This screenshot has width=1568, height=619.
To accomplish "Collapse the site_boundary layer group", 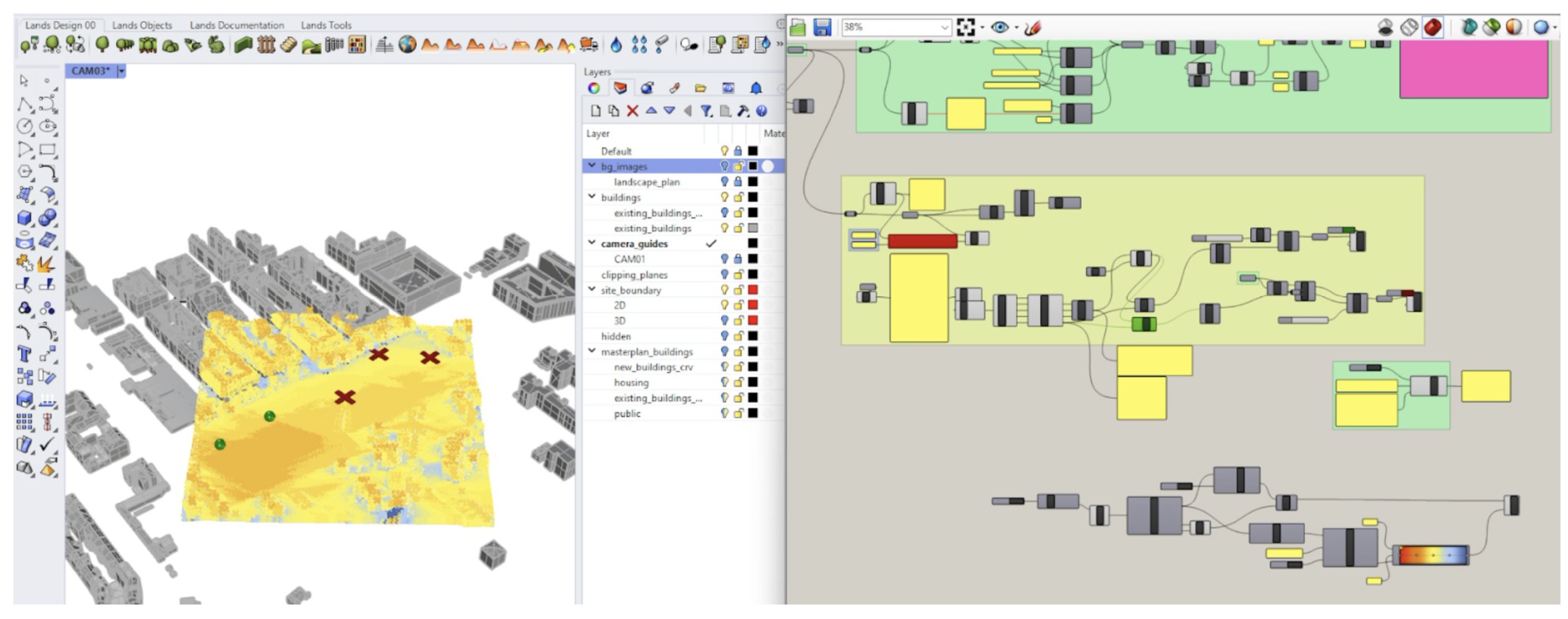I will pos(592,289).
